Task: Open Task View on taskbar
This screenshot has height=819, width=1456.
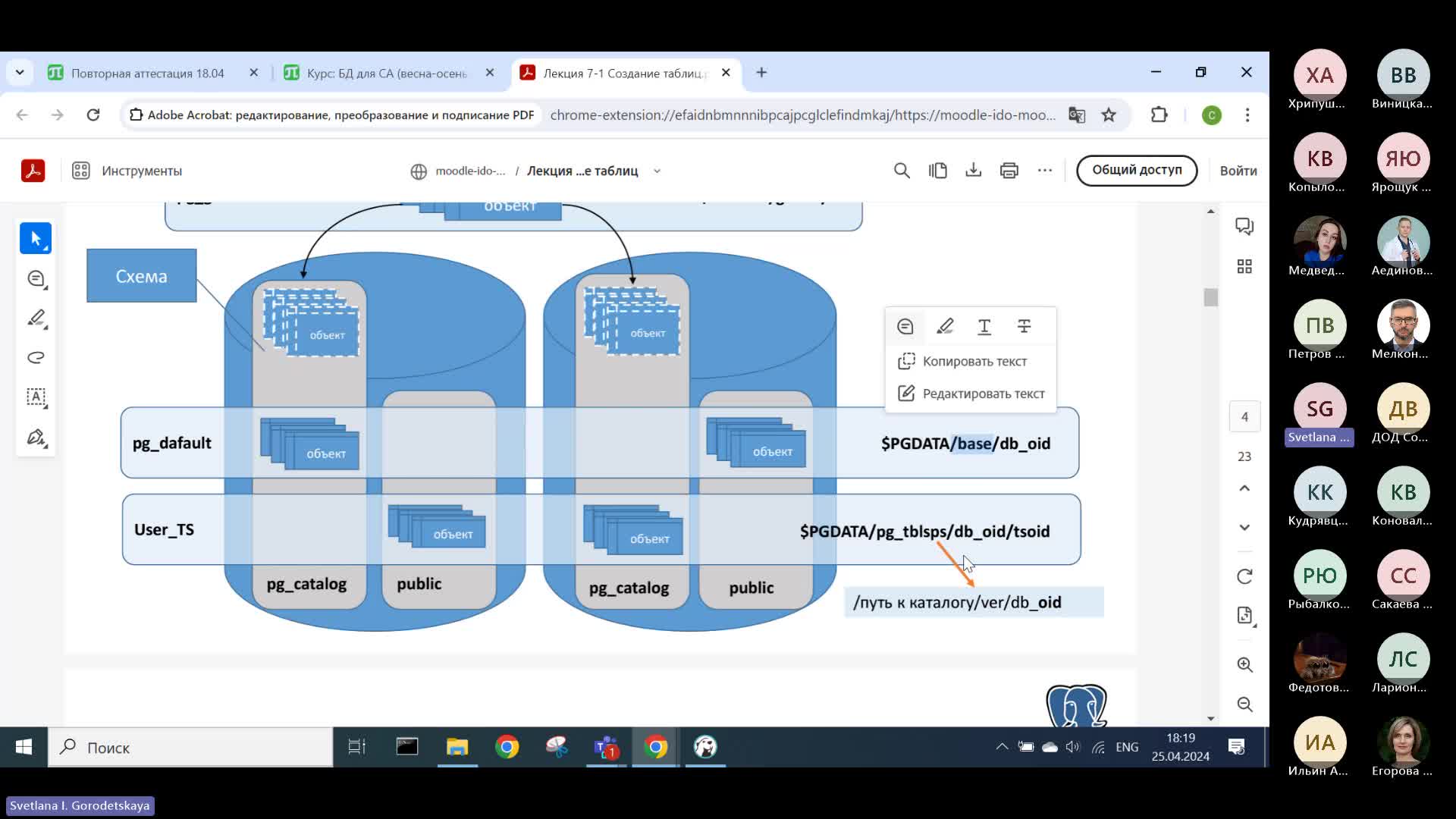Action: tap(356, 747)
